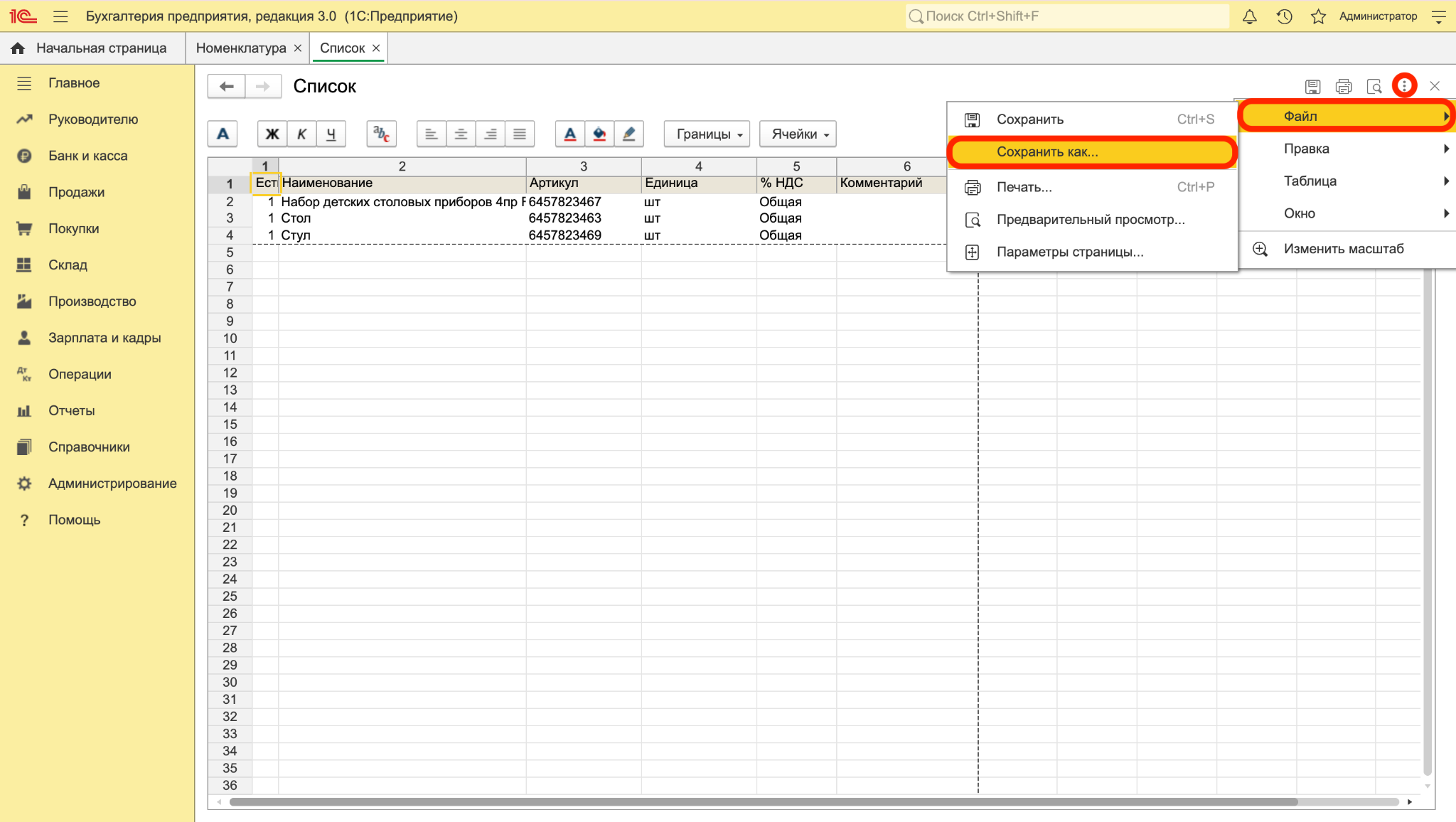Screen dimensions: 1456x822
Task: Expand the Окно submenu
Action: (1347, 213)
